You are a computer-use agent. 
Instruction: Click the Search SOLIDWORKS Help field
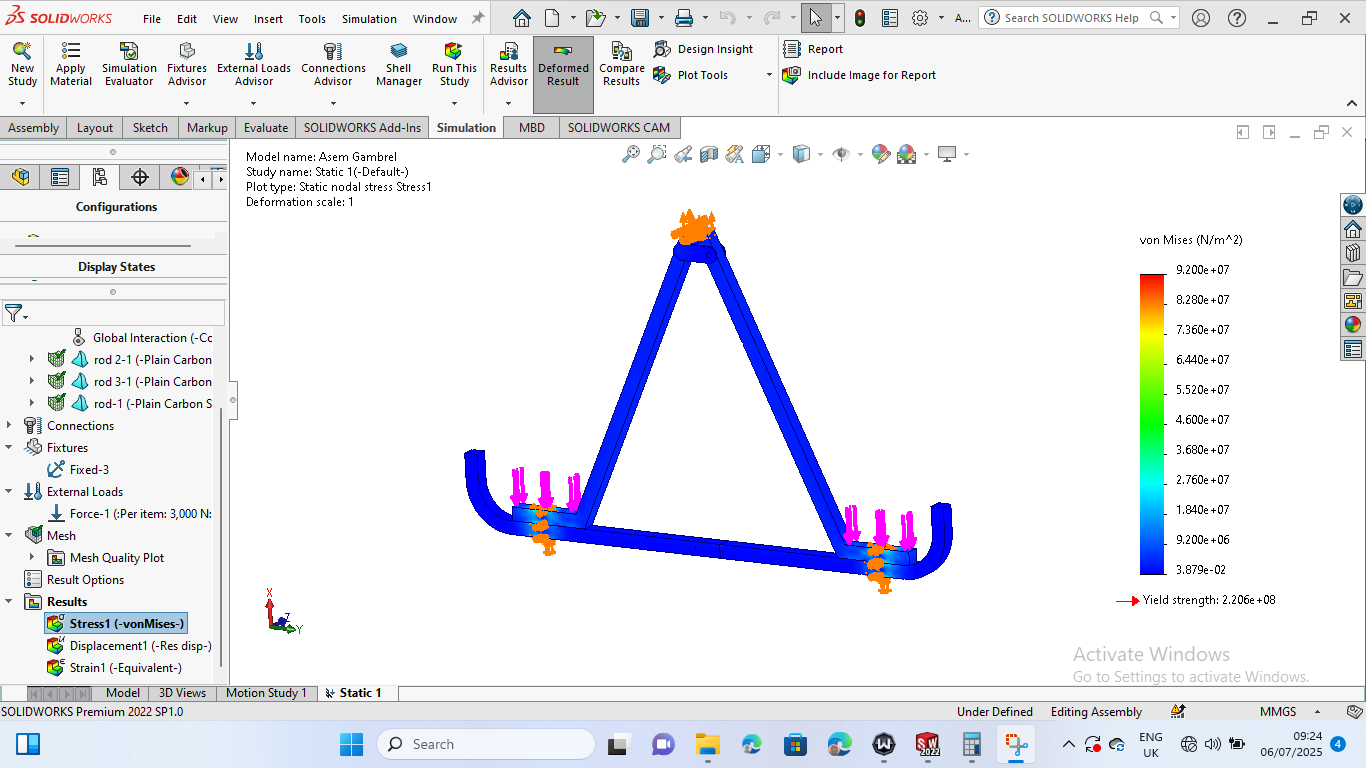[x=1071, y=18]
